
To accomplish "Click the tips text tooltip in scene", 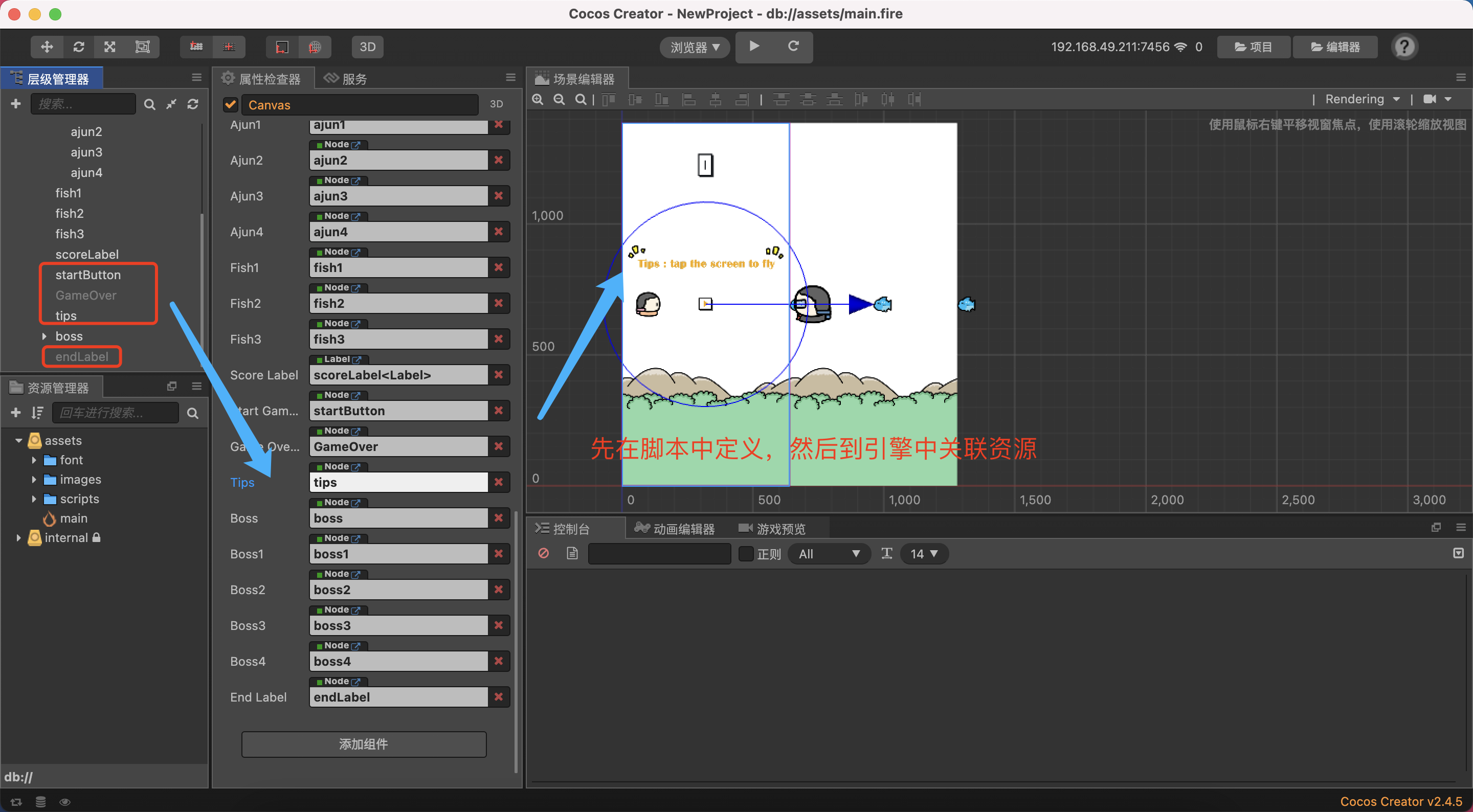I will coord(706,264).
